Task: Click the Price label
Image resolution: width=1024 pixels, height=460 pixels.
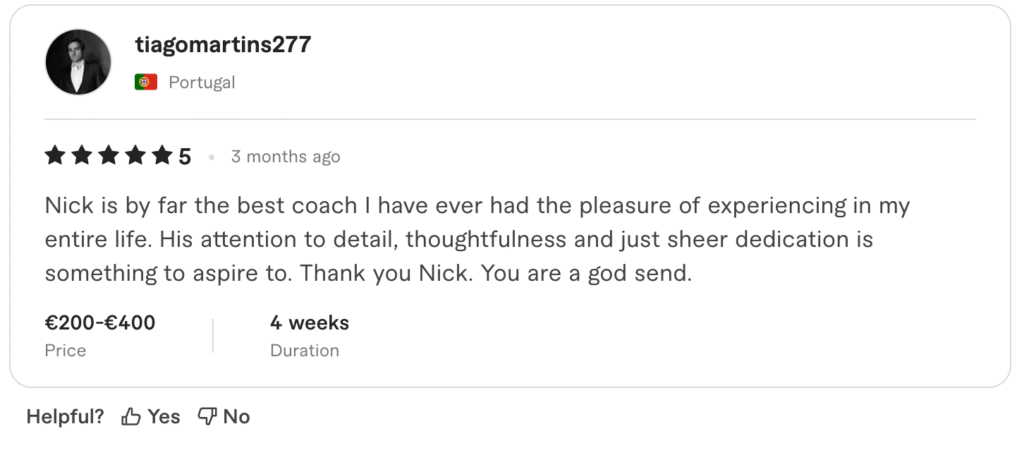Action: [x=65, y=351]
